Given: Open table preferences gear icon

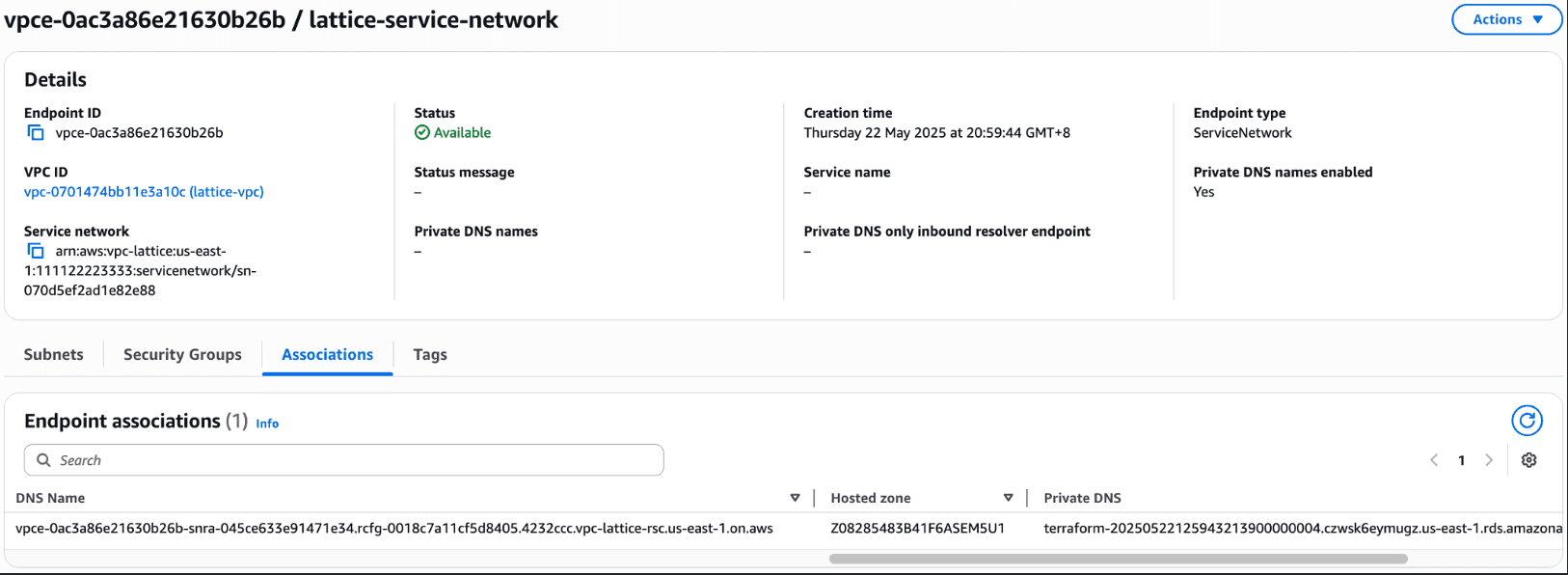Looking at the screenshot, I should click(1528, 460).
